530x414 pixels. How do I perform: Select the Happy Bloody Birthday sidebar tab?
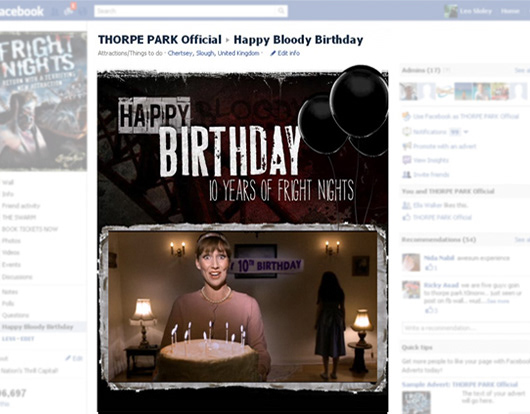(x=38, y=327)
